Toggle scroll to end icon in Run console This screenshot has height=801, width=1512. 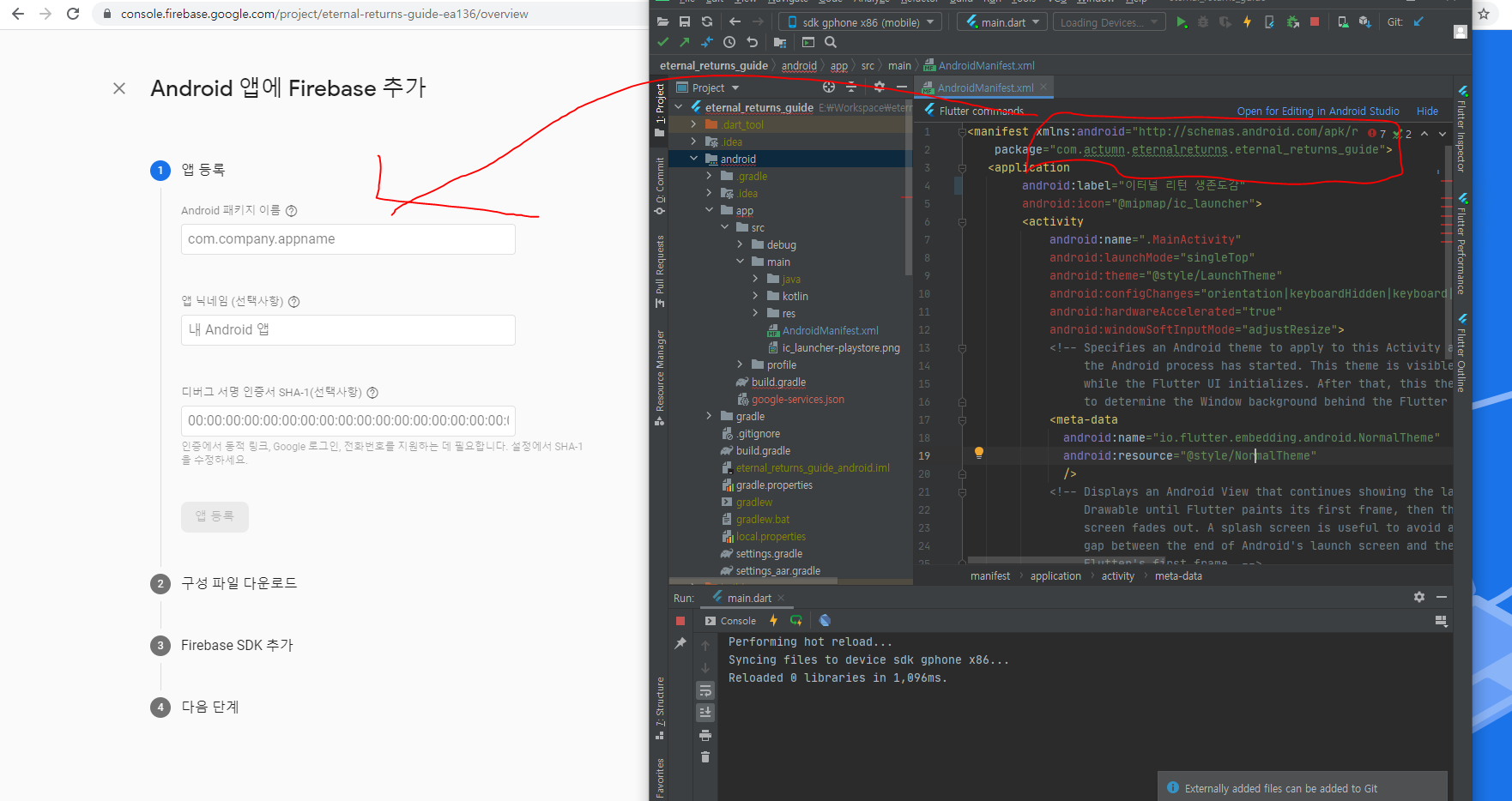[705, 712]
